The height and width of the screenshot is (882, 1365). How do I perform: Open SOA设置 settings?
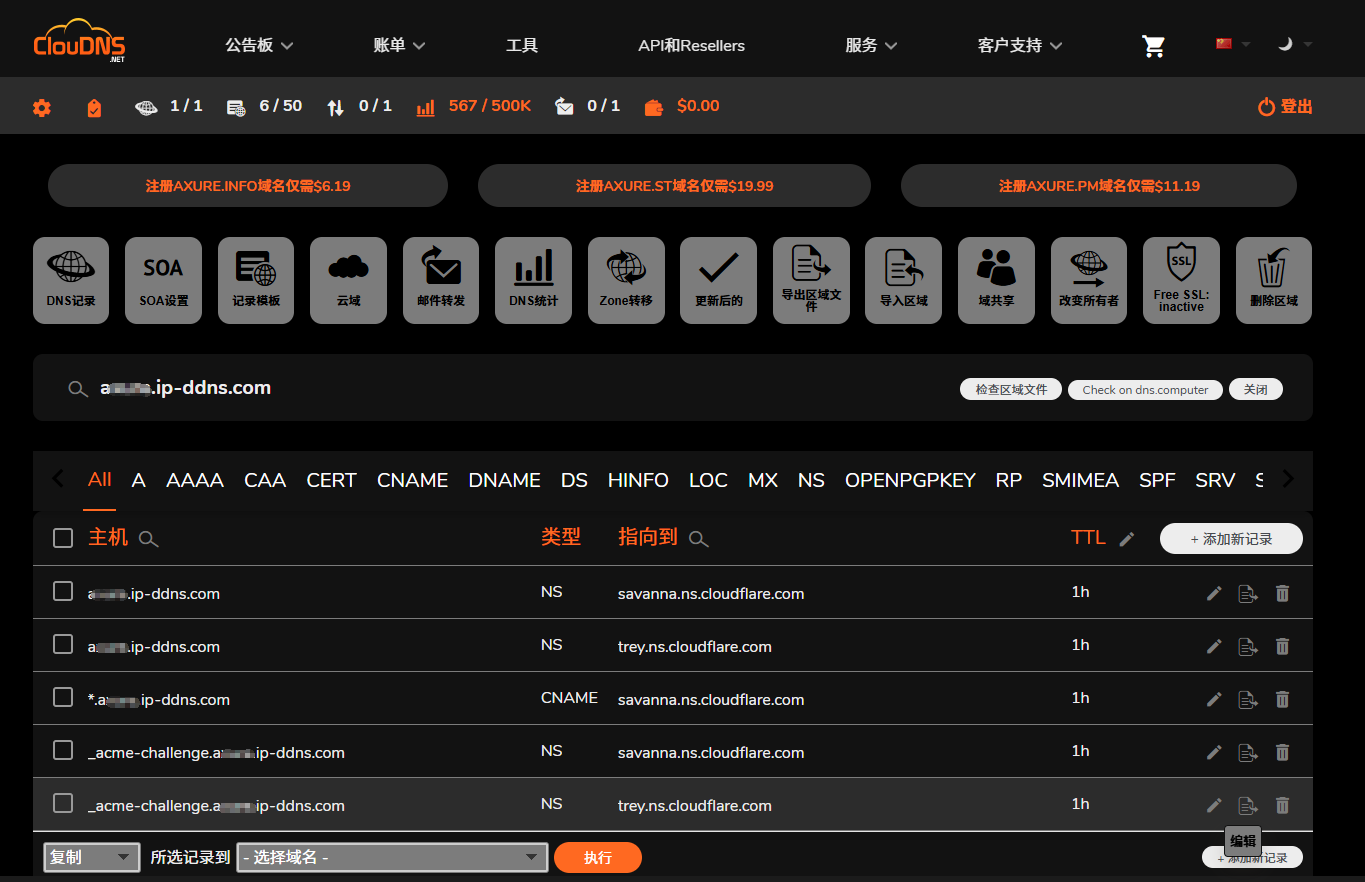(x=162, y=280)
